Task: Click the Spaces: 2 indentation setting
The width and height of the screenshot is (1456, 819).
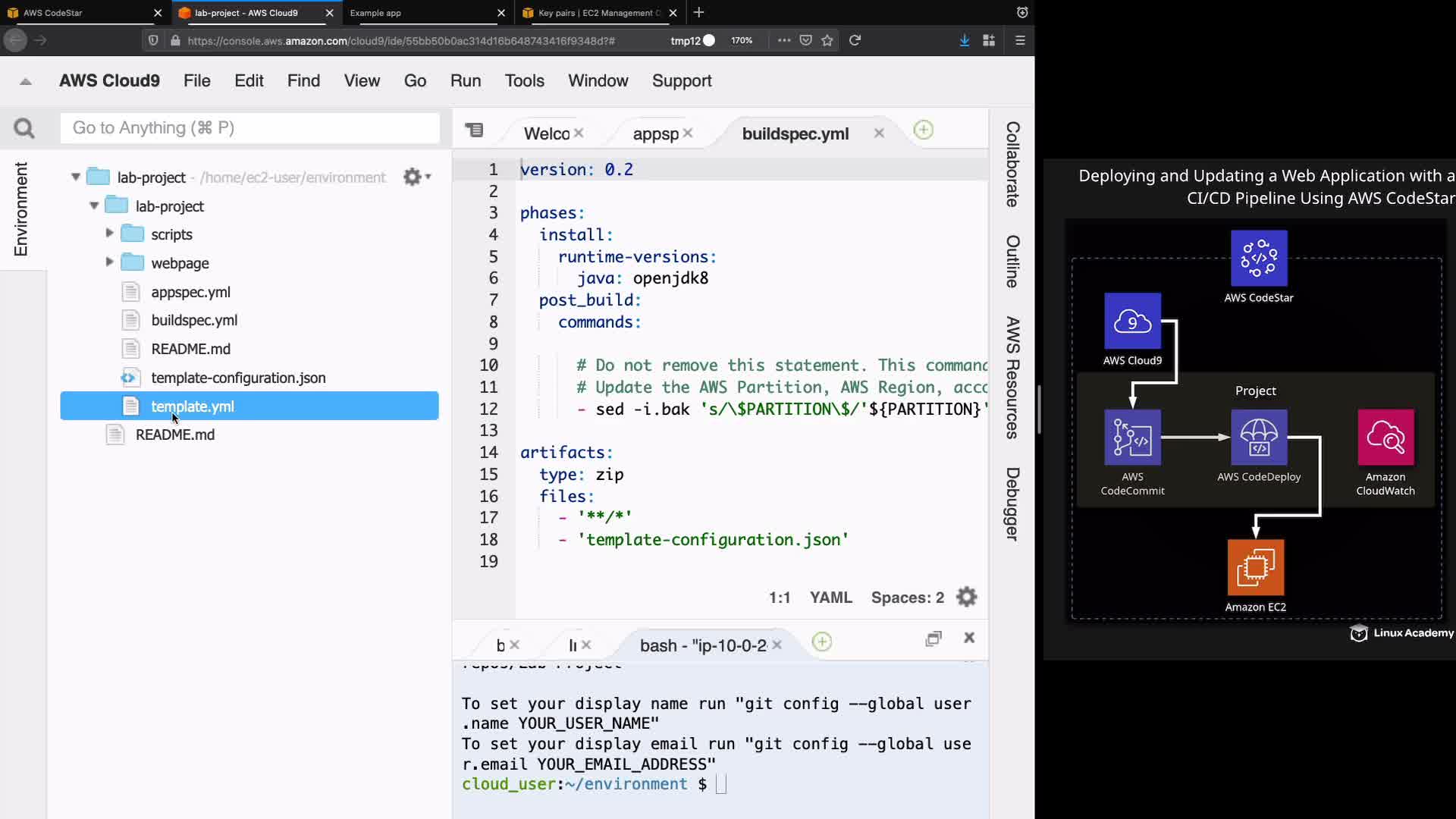Action: [x=907, y=598]
